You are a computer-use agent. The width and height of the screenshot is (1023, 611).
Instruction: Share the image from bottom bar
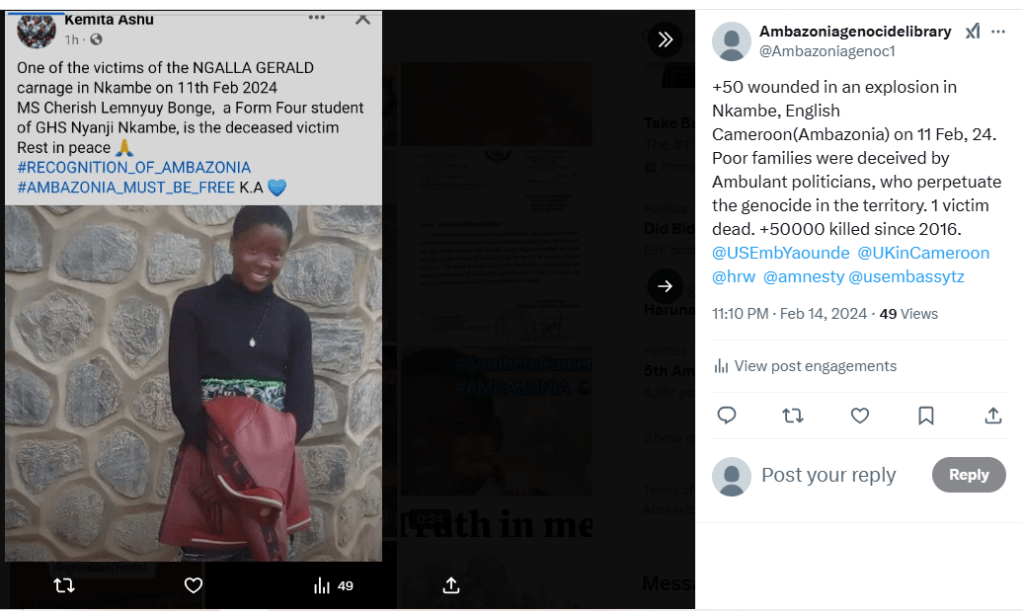coord(451,585)
